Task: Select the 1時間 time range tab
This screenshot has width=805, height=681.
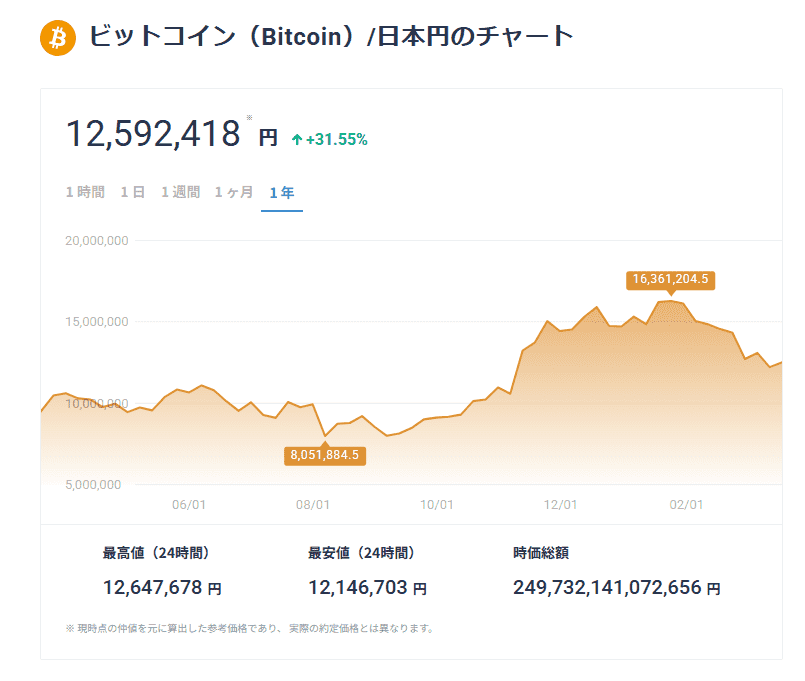Action: pos(85,192)
